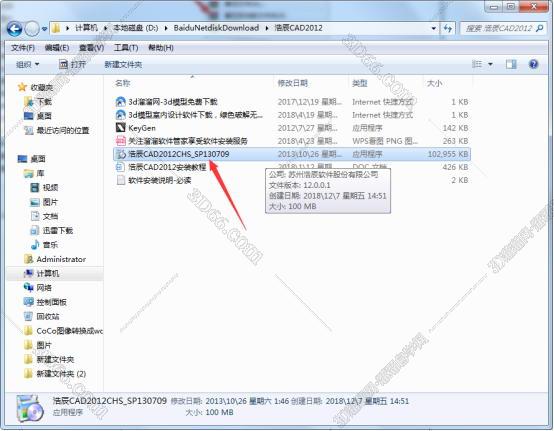The image size is (554, 431).
Task: Select 软件安装说明-必读 text file icon
Action: [120, 180]
